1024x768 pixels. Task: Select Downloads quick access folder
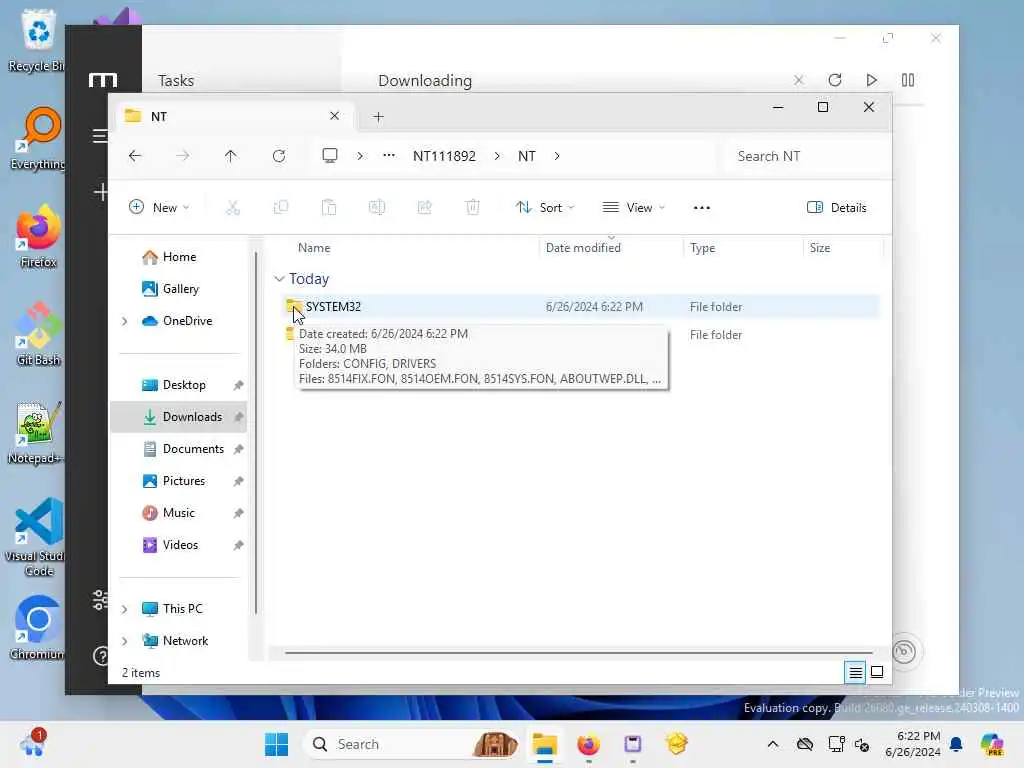[x=179, y=417]
